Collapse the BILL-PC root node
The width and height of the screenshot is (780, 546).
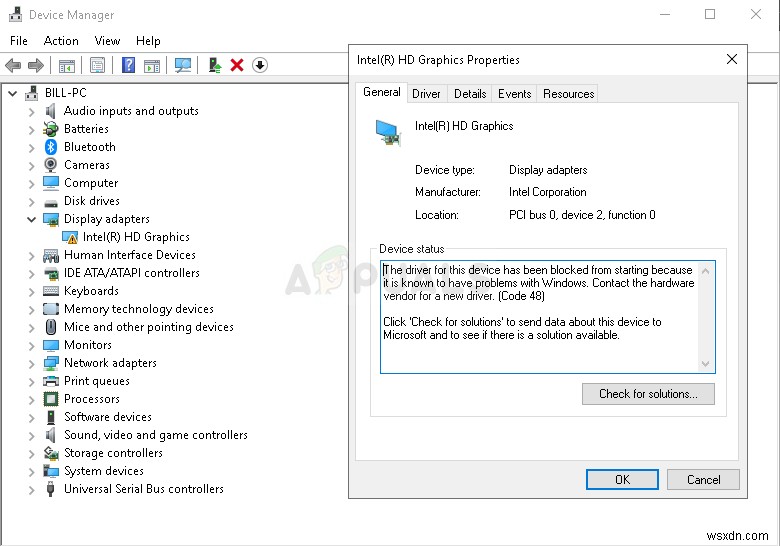click(12, 93)
